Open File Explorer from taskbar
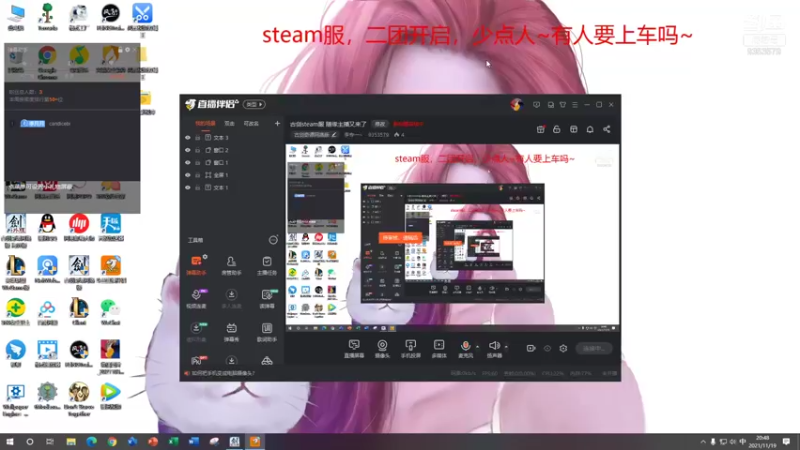This screenshot has width=800, height=450. point(71,441)
